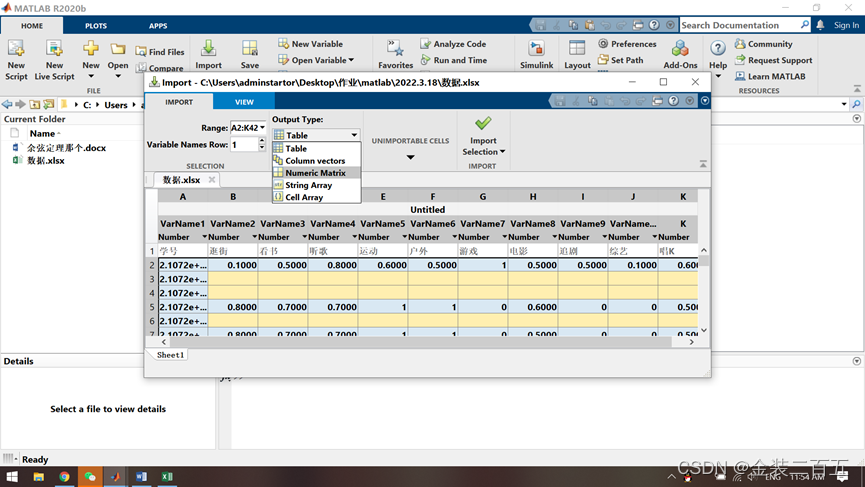Viewport: 865px width, 487px height.
Task: Switch to the APPS tab
Action: (158, 26)
